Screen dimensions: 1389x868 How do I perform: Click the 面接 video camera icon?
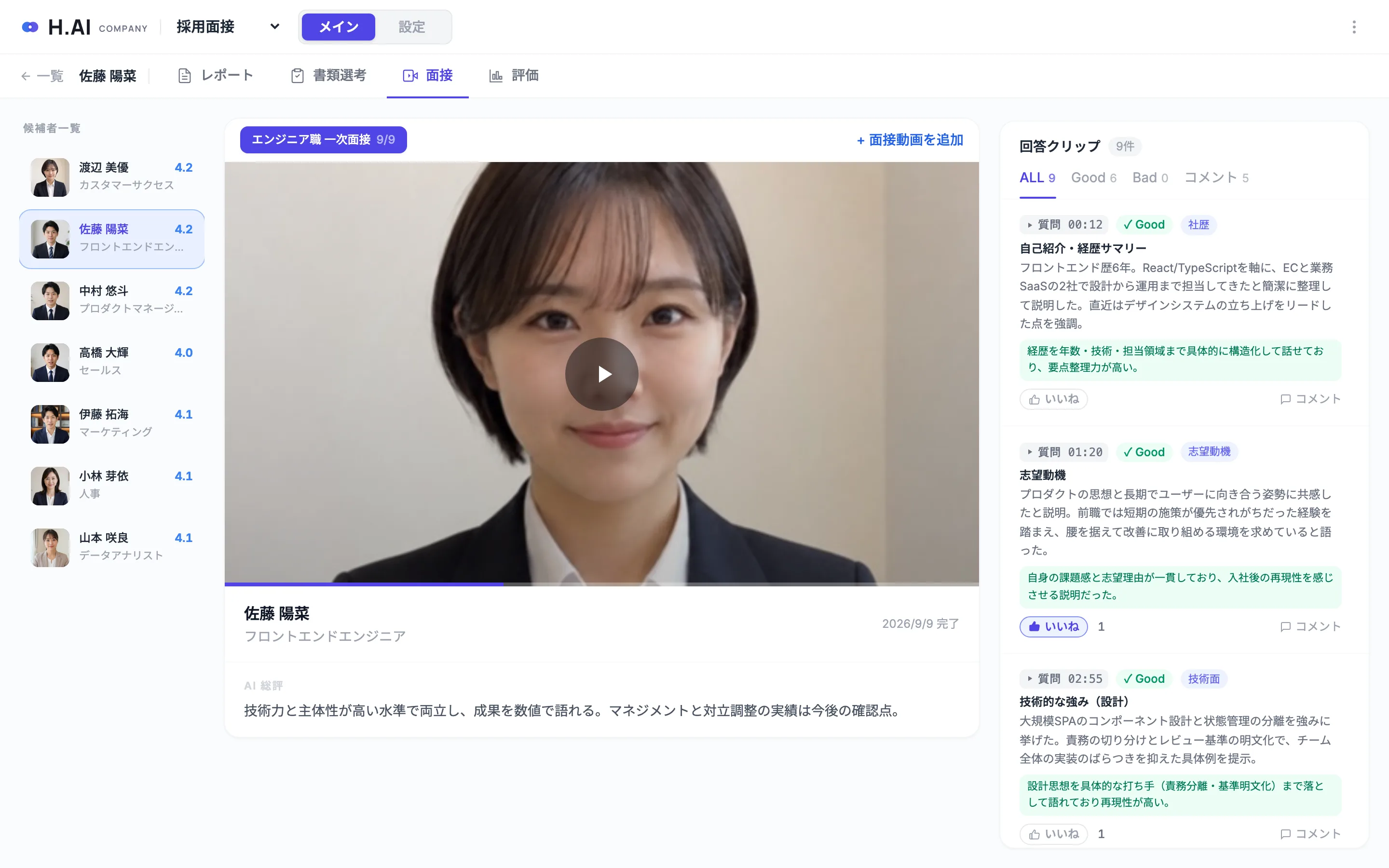(410, 76)
